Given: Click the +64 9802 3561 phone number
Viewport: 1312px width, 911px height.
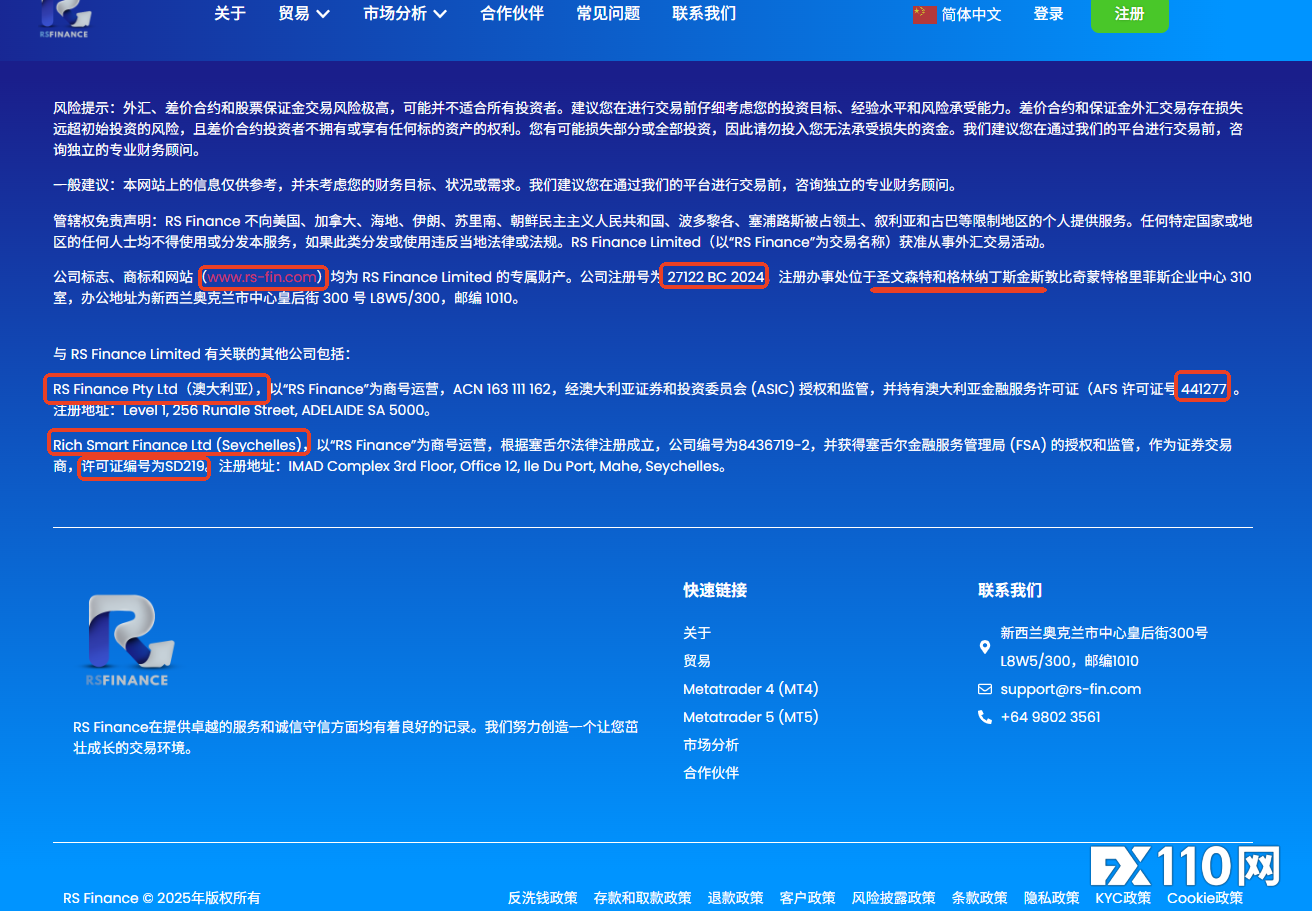Looking at the screenshot, I should tap(1050, 717).
